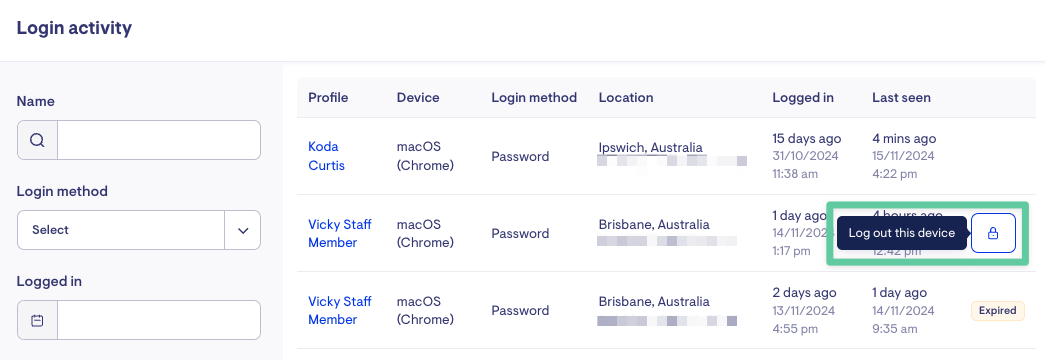Screen dimensions: 1045x360
Task: Click the Login method column header
Action: tap(534, 97)
